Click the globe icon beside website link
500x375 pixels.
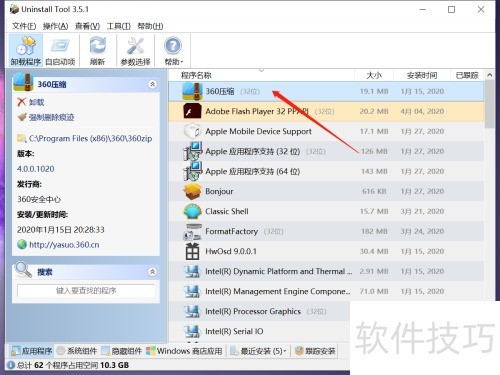(x=22, y=245)
